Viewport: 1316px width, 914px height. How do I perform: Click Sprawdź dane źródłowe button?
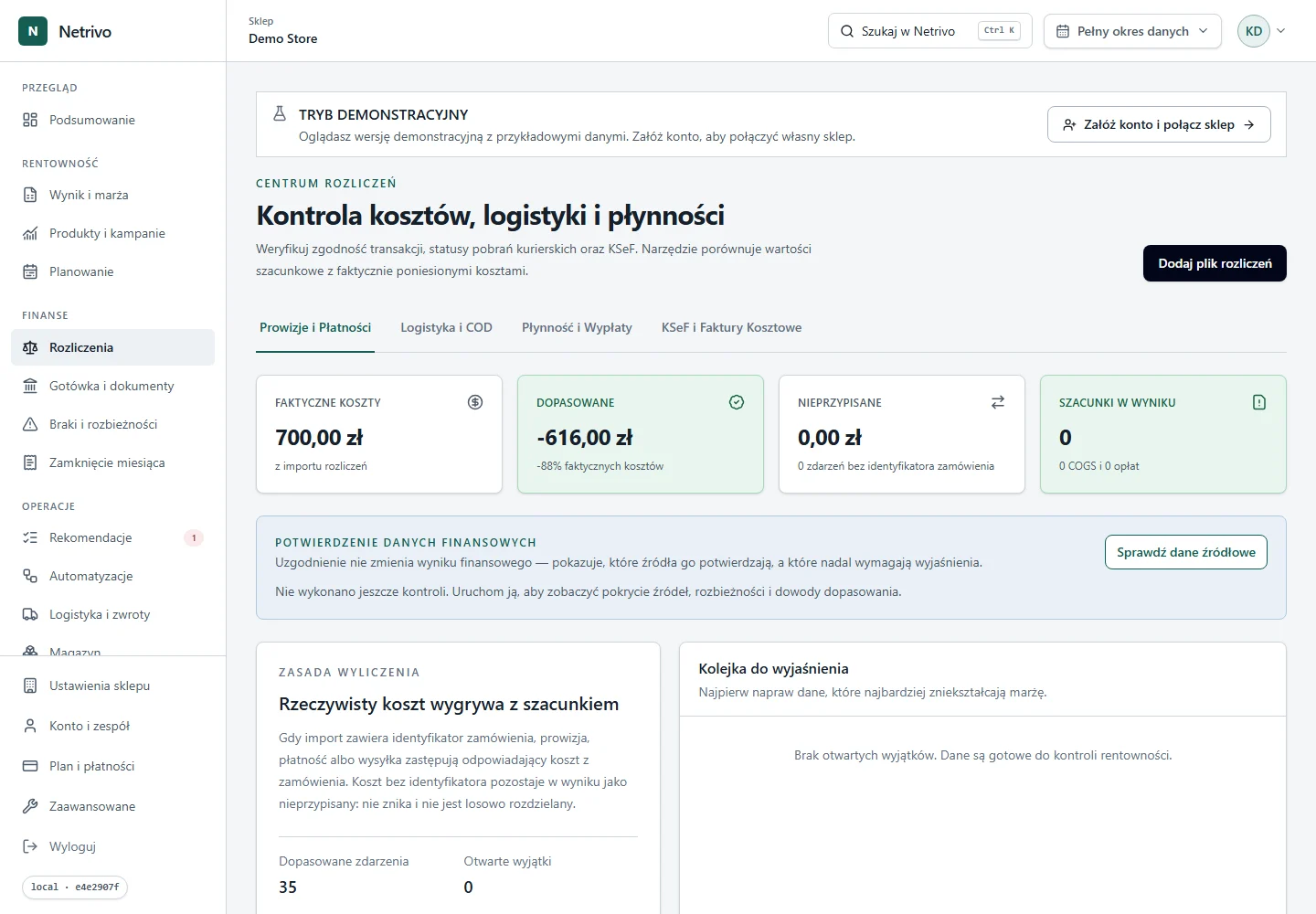(x=1186, y=552)
